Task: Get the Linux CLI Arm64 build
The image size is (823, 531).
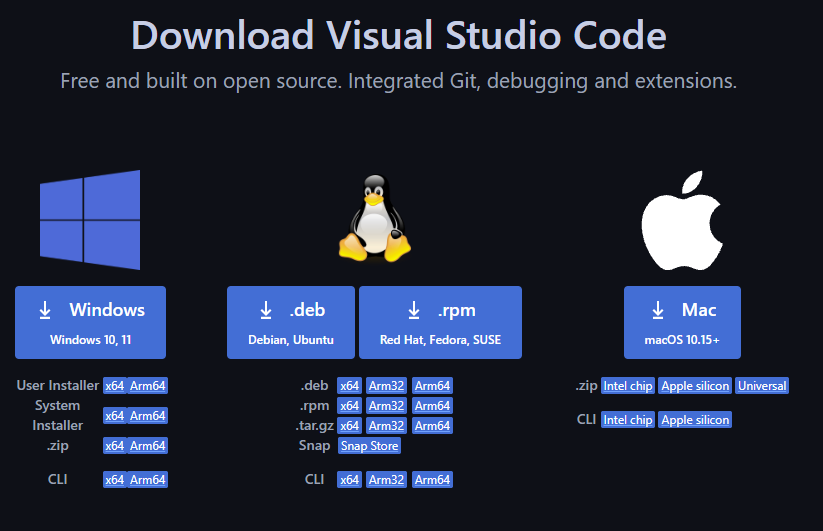Action: pos(432,480)
